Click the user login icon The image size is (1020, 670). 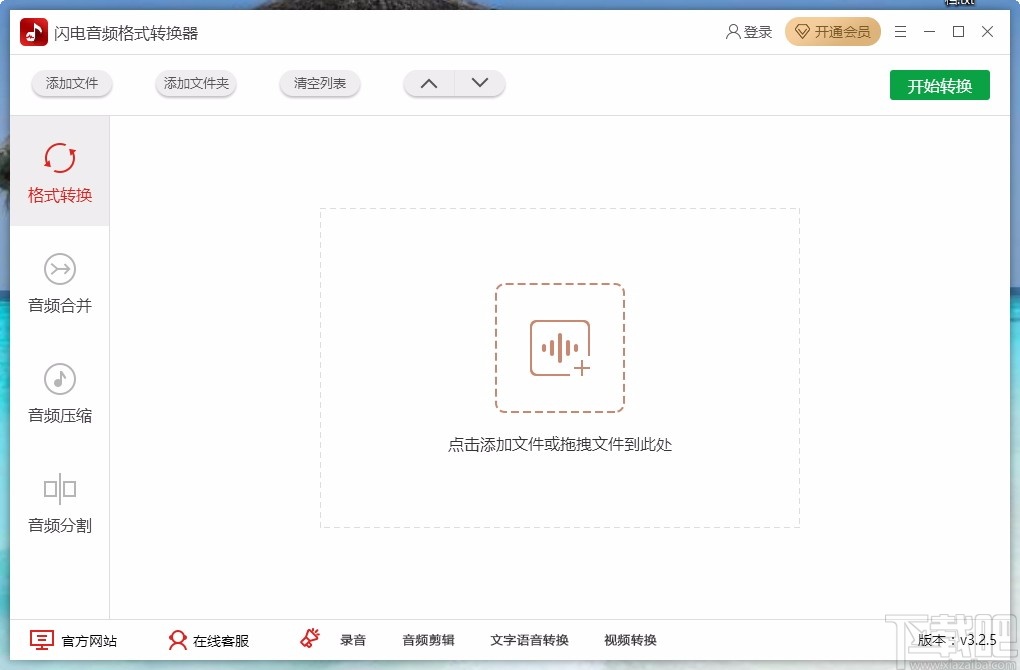coord(733,32)
